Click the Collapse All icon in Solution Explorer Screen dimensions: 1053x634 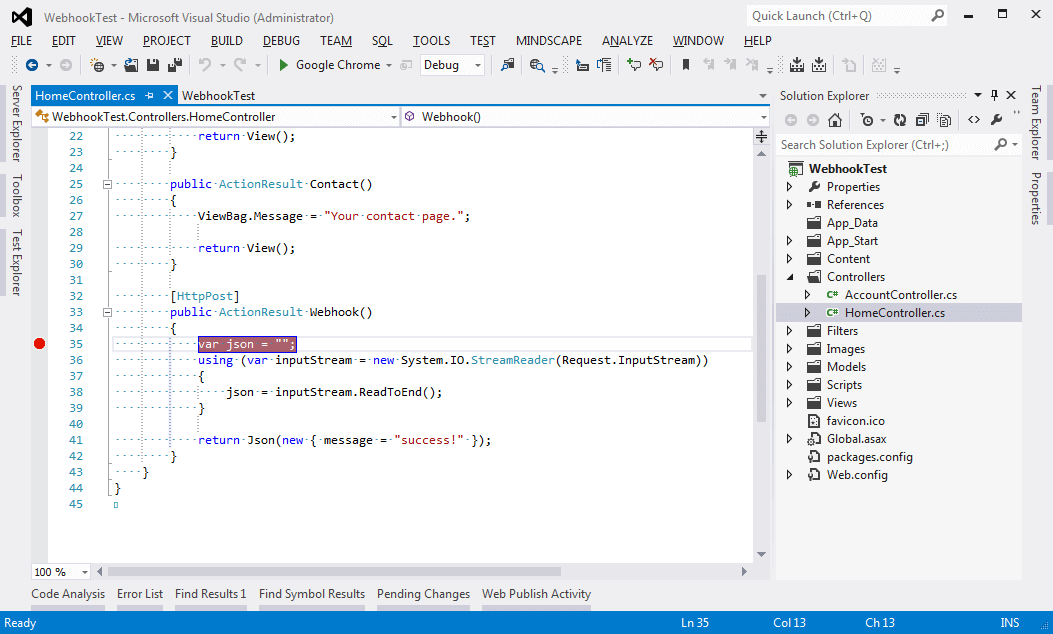tap(920, 120)
